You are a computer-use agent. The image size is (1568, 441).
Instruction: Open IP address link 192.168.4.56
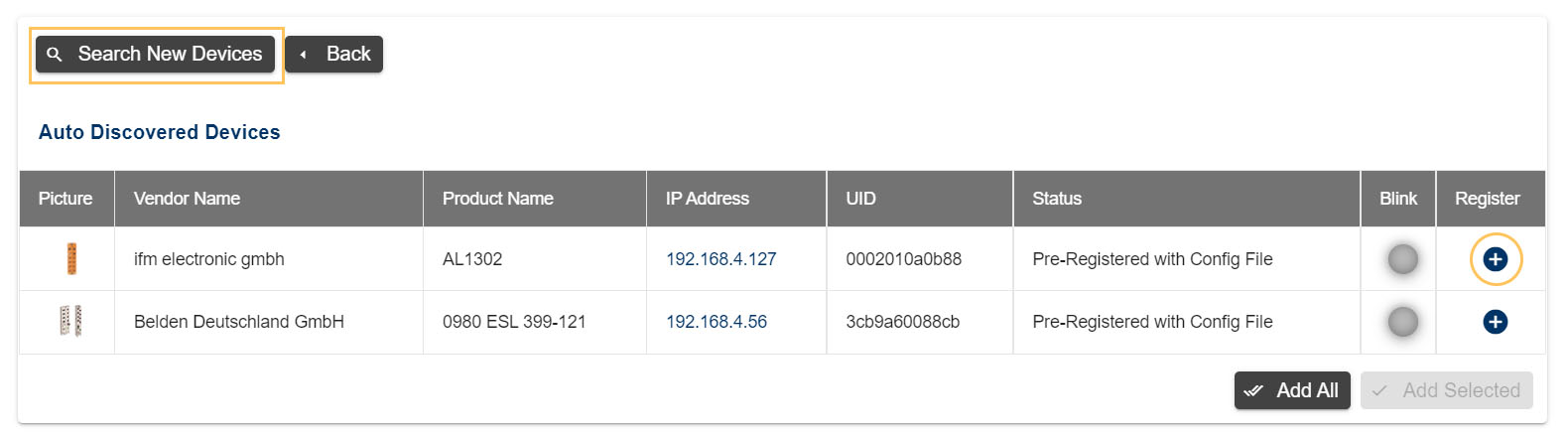716,322
